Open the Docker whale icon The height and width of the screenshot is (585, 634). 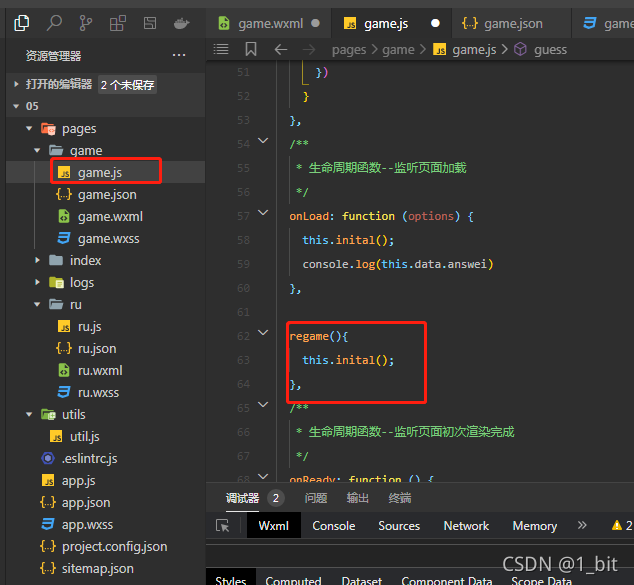[181, 23]
